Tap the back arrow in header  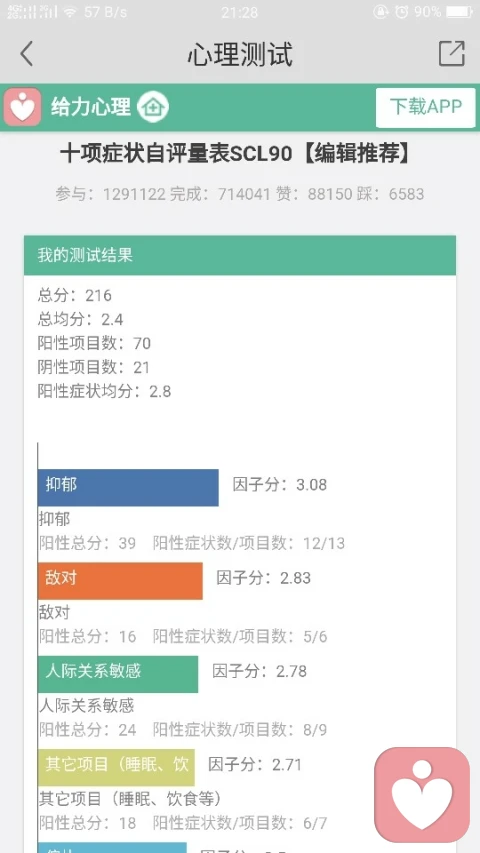point(27,54)
